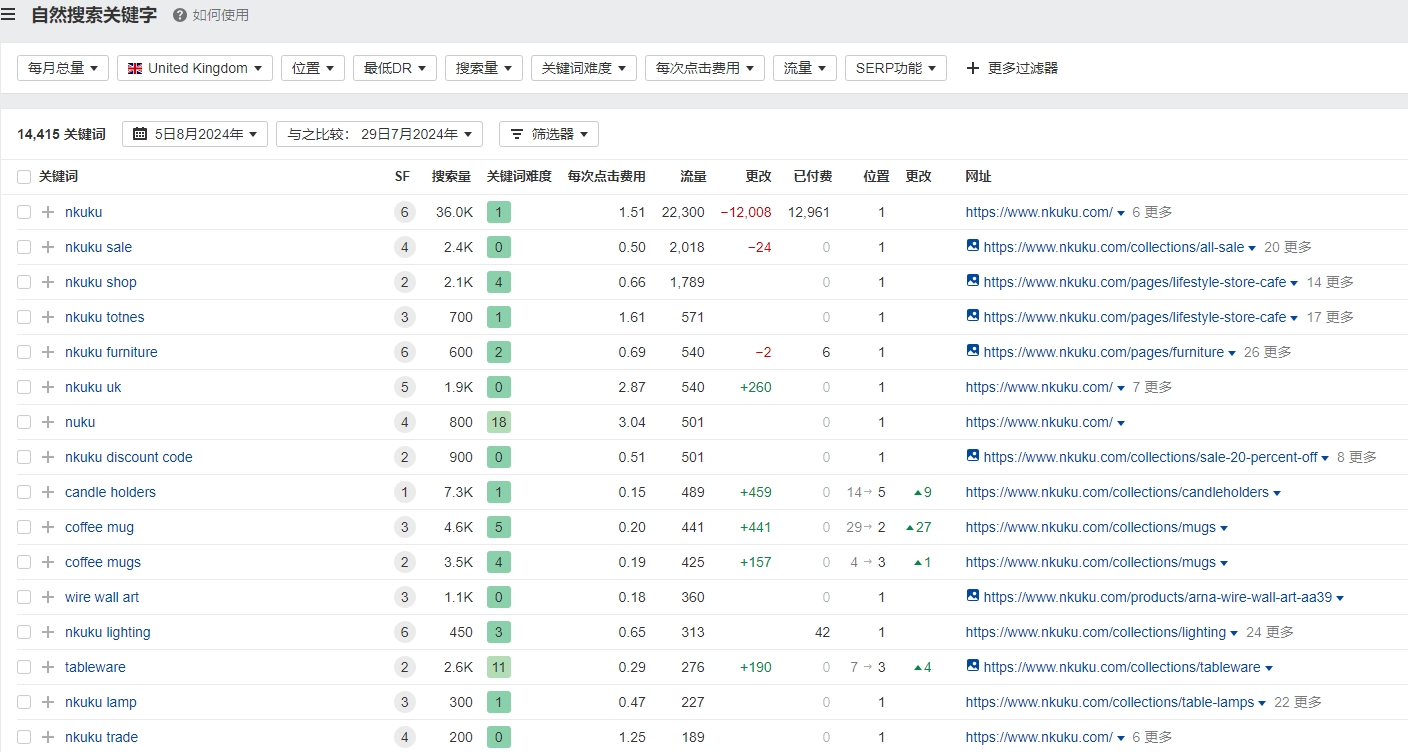Sort by 位置 column header
Image resolution: width=1408 pixels, height=752 pixels.
click(877, 176)
